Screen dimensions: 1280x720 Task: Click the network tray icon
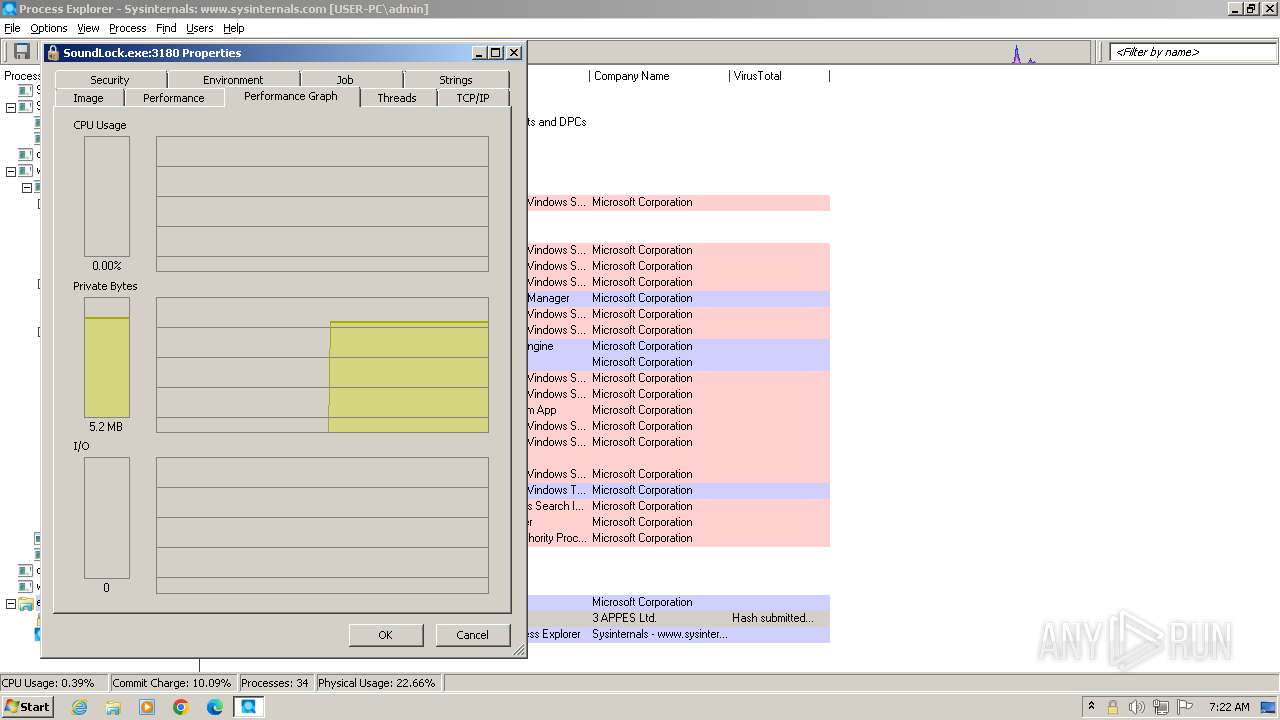[x=1161, y=707]
